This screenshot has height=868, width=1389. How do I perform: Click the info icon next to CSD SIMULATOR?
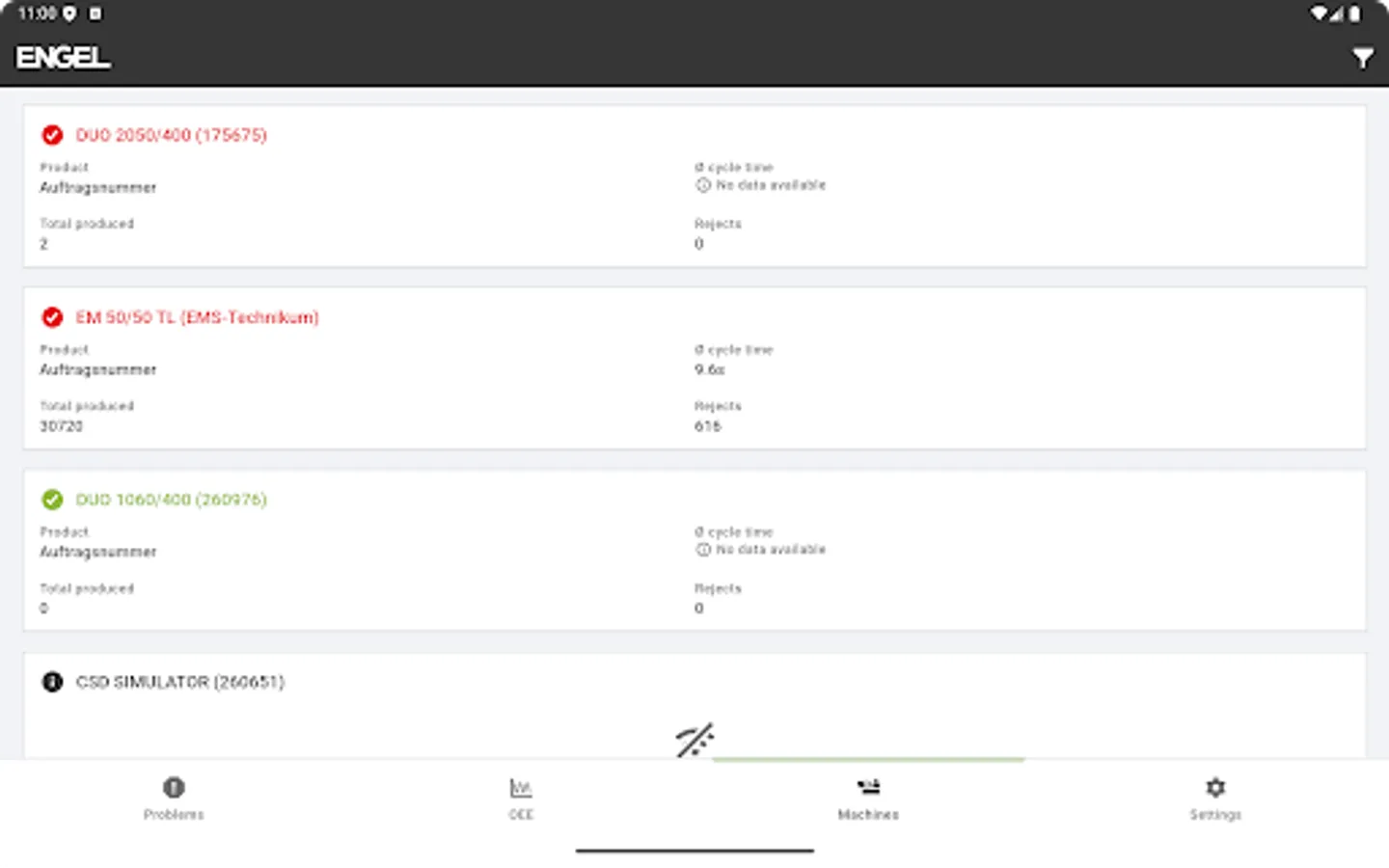[52, 682]
